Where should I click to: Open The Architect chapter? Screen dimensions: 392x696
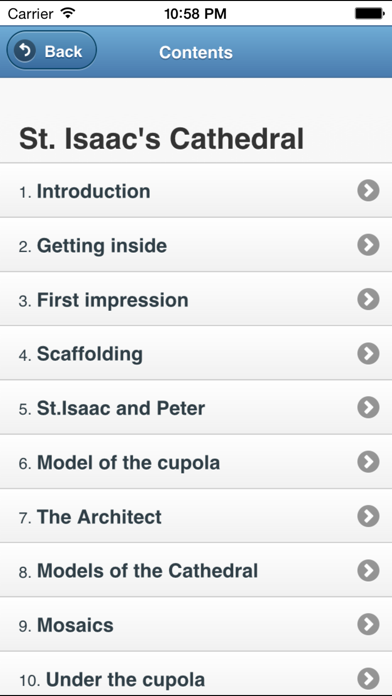pyautogui.click(x=196, y=516)
